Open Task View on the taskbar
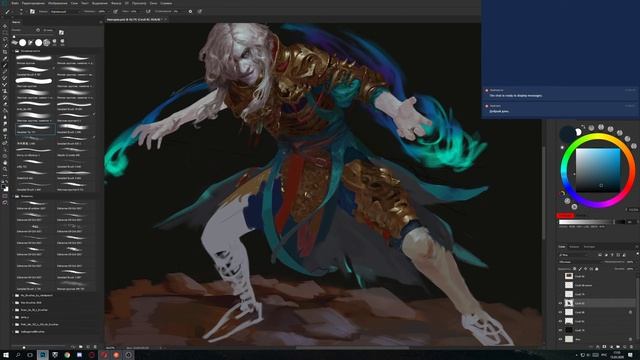 point(30,355)
